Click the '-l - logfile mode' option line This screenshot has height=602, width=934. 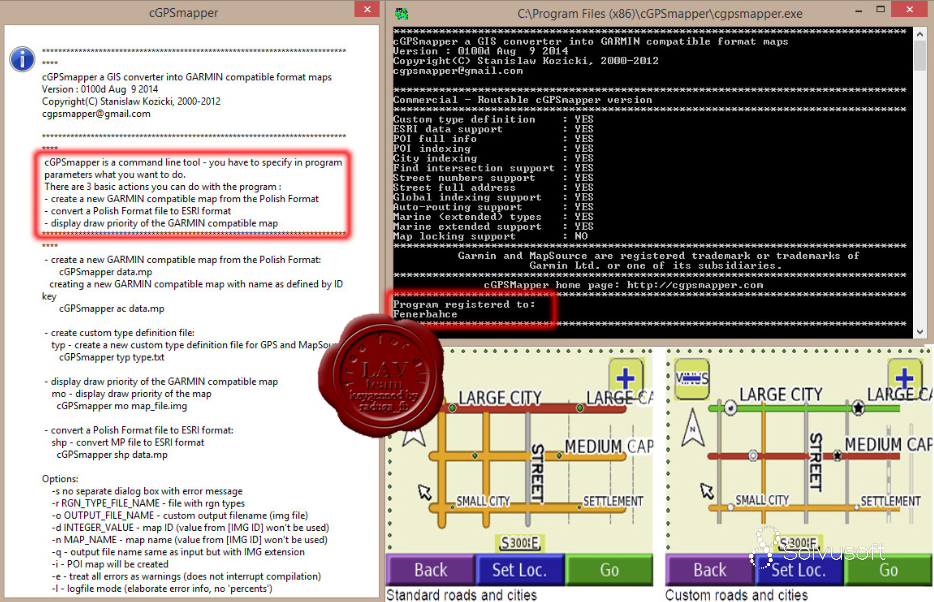(162, 589)
